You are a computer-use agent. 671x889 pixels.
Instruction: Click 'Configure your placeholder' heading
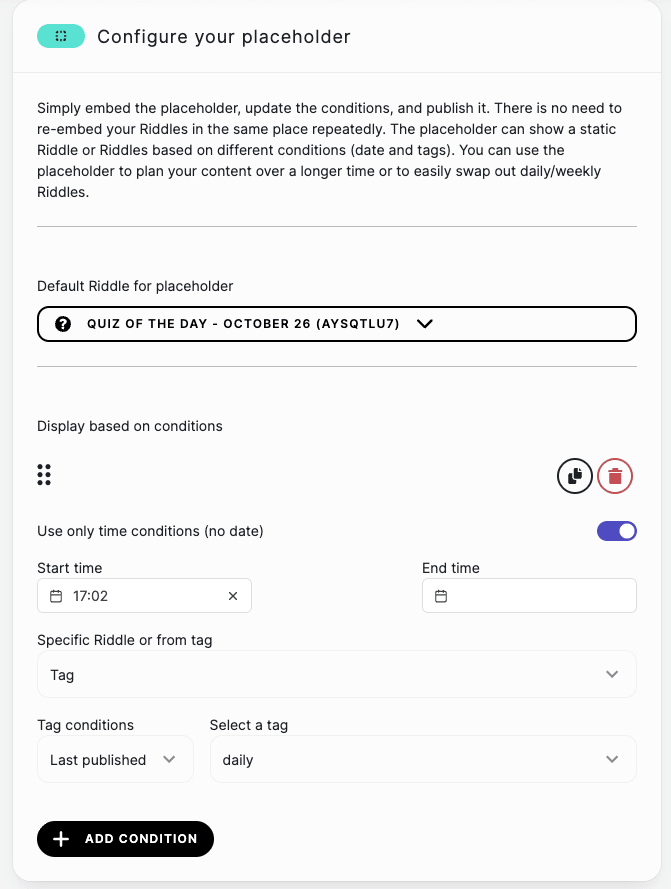[223, 36]
